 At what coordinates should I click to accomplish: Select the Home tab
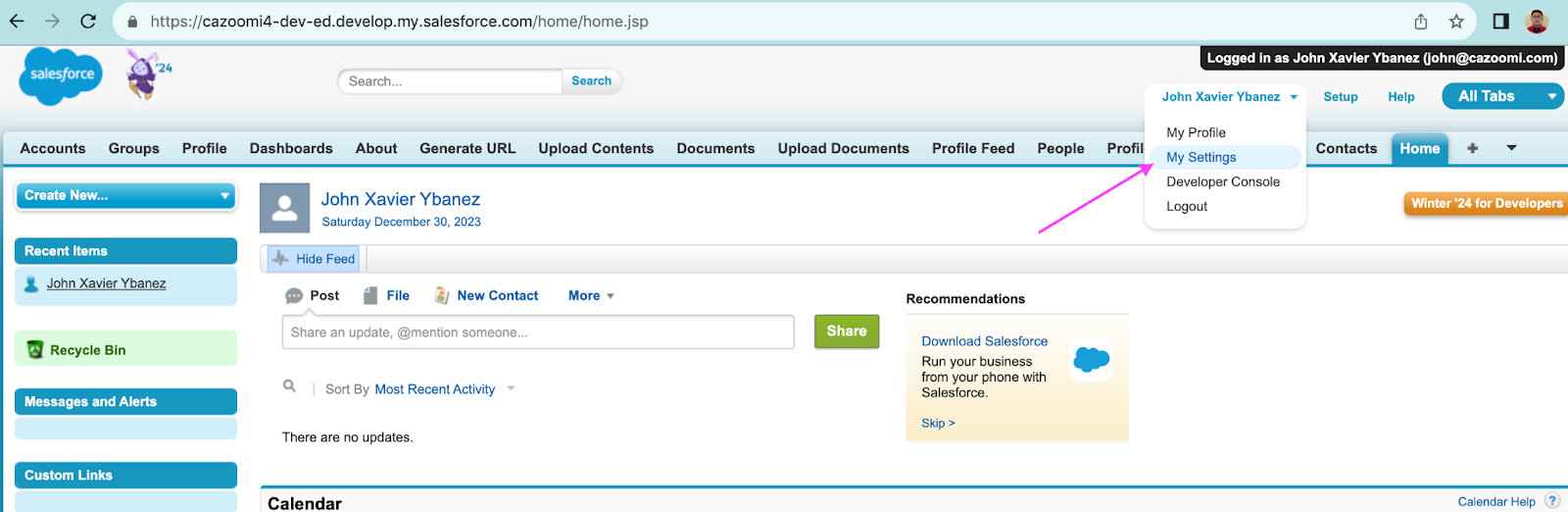tap(1419, 148)
